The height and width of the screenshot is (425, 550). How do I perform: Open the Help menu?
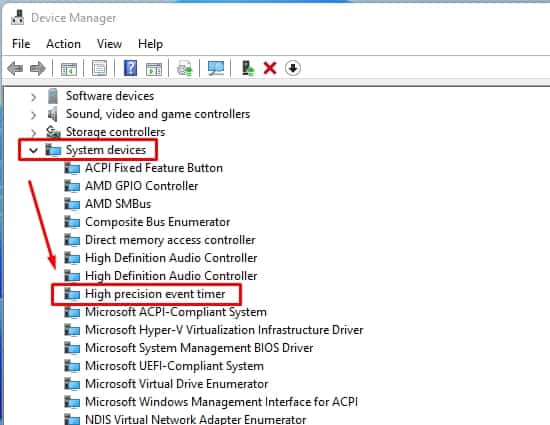click(x=150, y=44)
